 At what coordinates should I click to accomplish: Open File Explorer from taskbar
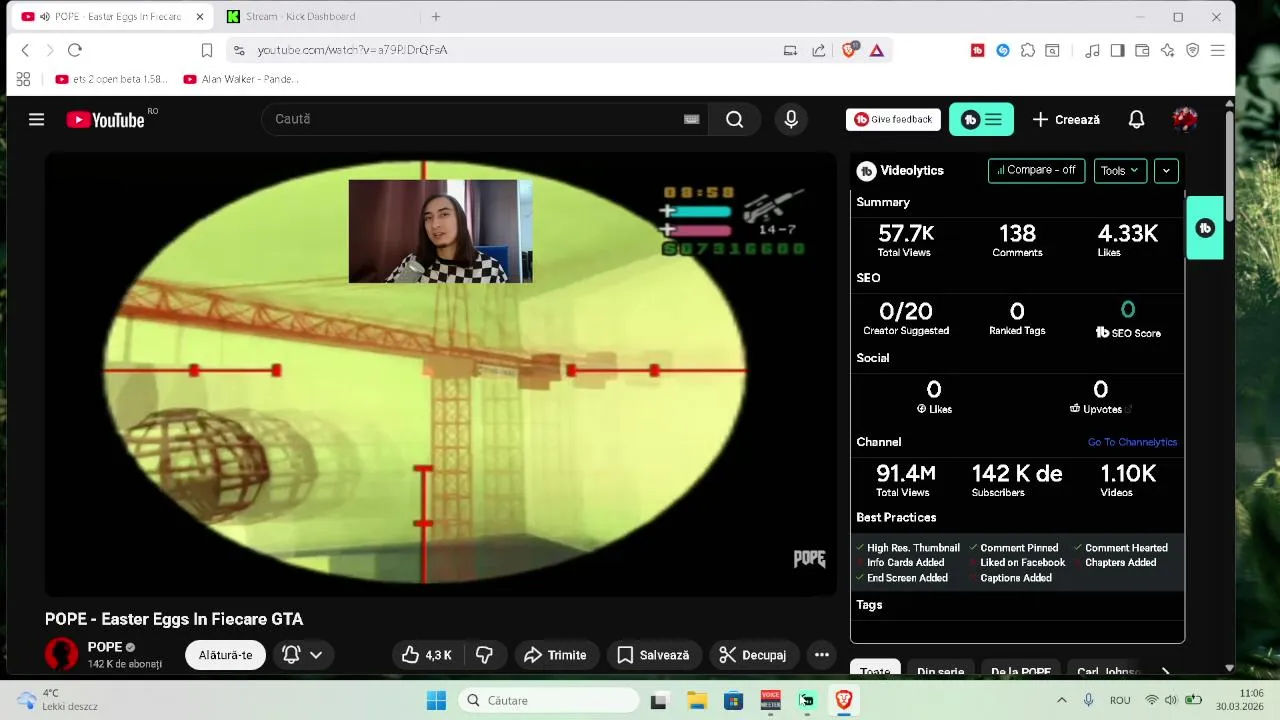click(x=697, y=701)
